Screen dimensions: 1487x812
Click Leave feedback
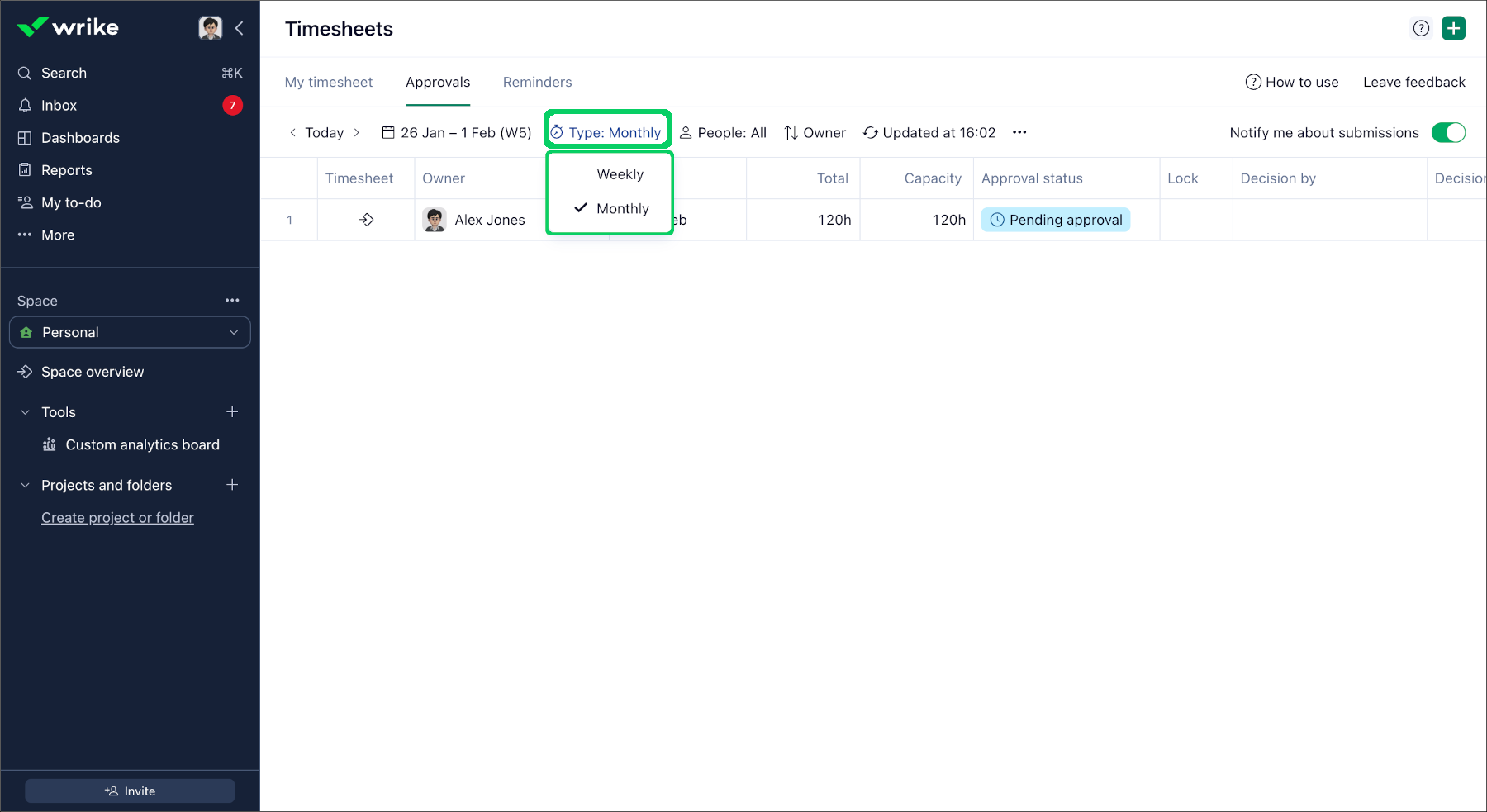coord(1414,82)
